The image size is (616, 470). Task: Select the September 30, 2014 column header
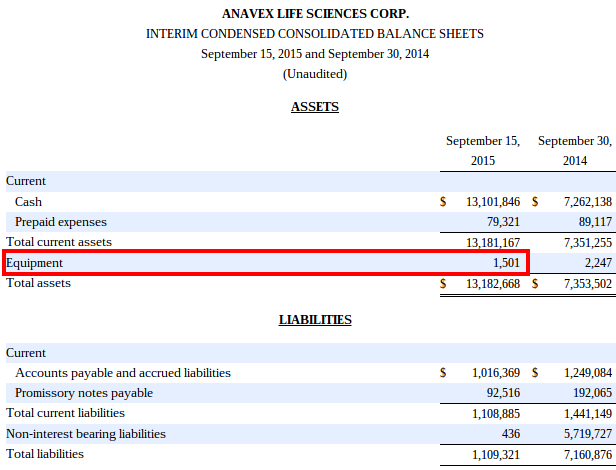(x=575, y=151)
